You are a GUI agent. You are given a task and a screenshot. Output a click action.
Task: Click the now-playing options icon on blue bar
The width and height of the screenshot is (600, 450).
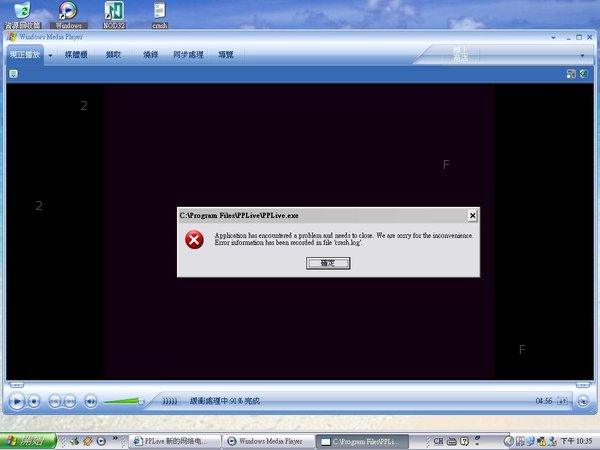(13, 73)
